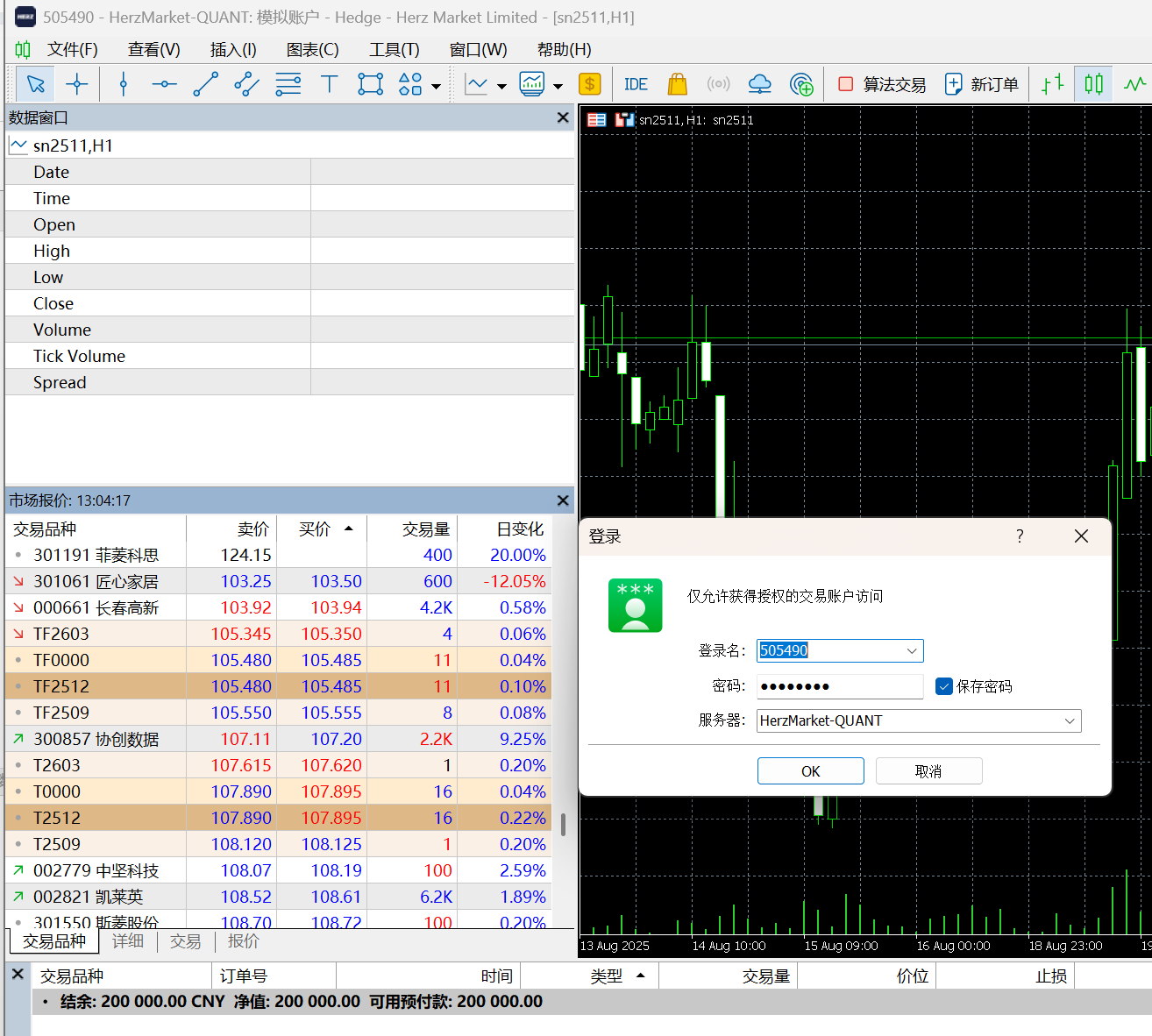Screen dimensions: 1152x1036
Task: Open the IDE MetaEditor
Action: point(636,84)
